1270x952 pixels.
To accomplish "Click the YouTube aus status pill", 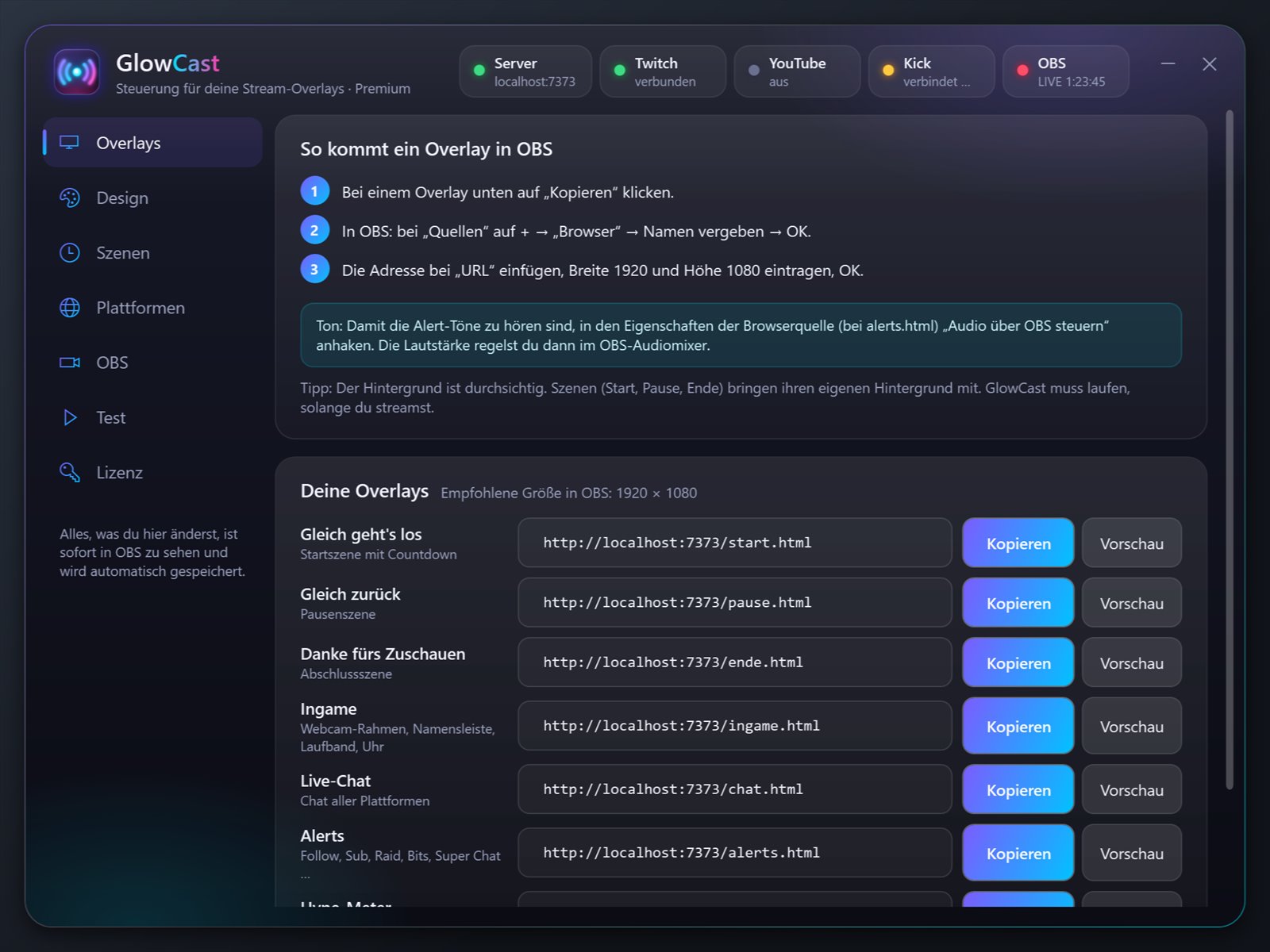I will pos(797,71).
